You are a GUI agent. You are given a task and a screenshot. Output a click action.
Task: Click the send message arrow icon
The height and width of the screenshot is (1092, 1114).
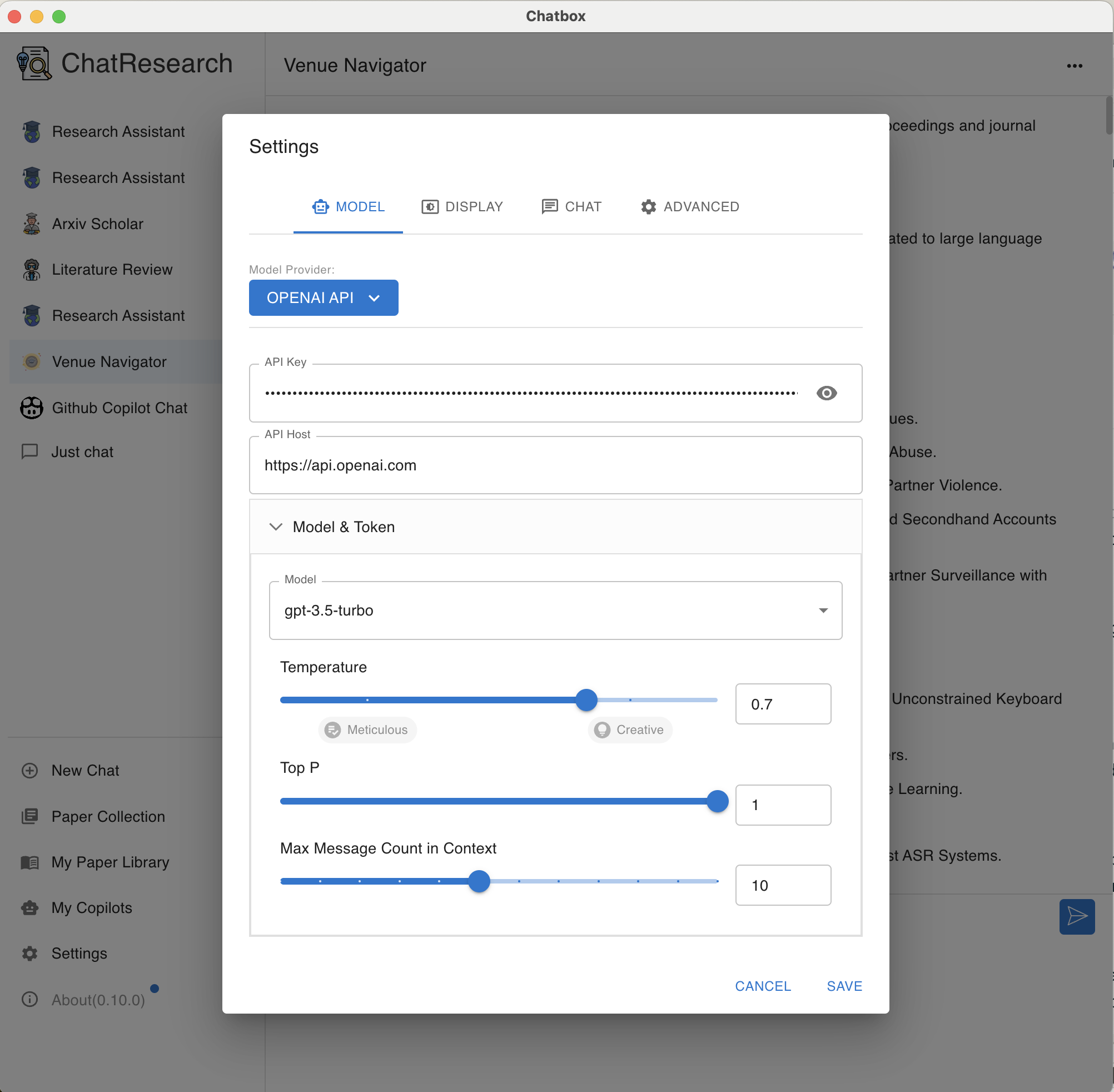[x=1077, y=916]
